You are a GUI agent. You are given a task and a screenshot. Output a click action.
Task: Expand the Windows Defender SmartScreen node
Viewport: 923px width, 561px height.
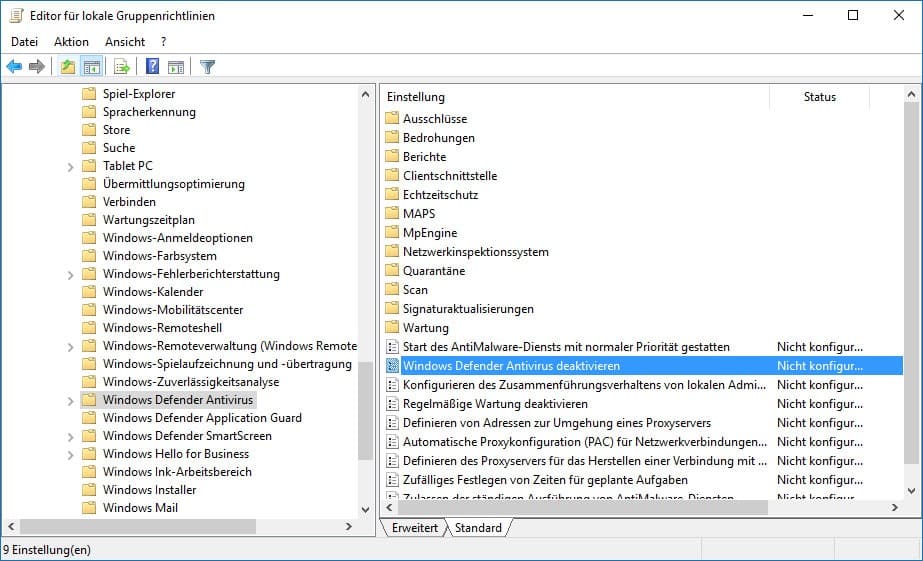point(71,437)
